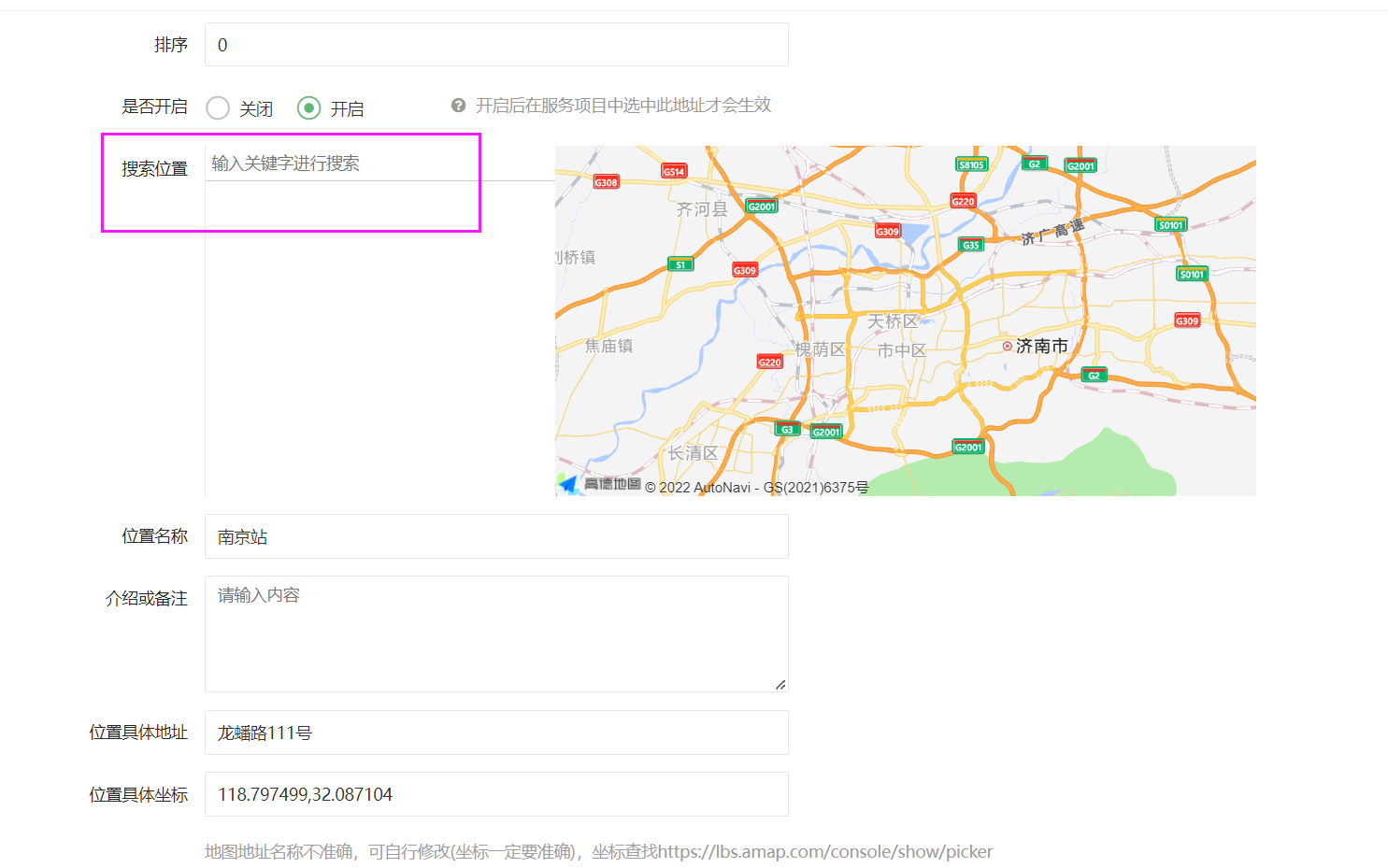Screen dimensions: 1388x868
Task: Click the G220 shield near 长清区
Action: point(769,362)
